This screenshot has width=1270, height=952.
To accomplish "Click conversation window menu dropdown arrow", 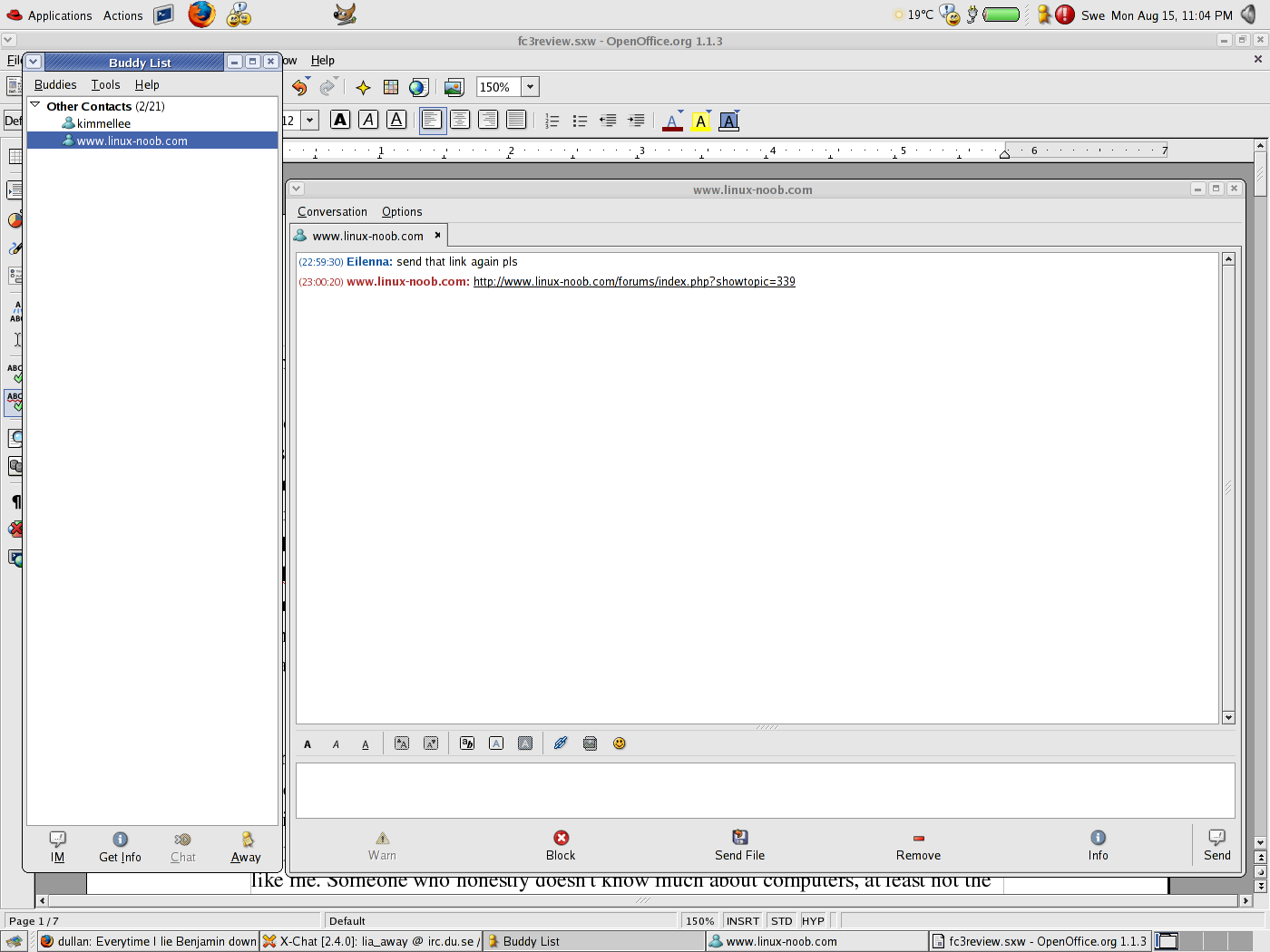I will (297, 189).
